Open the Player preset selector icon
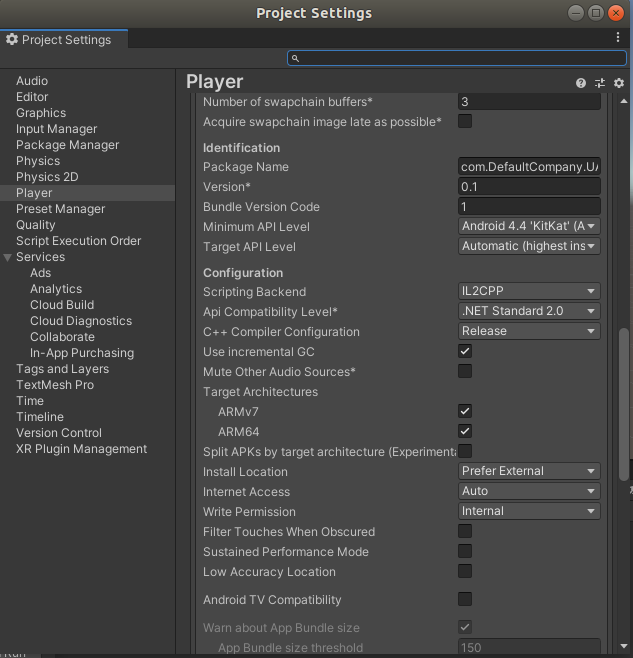The height and width of the screenshot is (658, 633). point(600,83)
